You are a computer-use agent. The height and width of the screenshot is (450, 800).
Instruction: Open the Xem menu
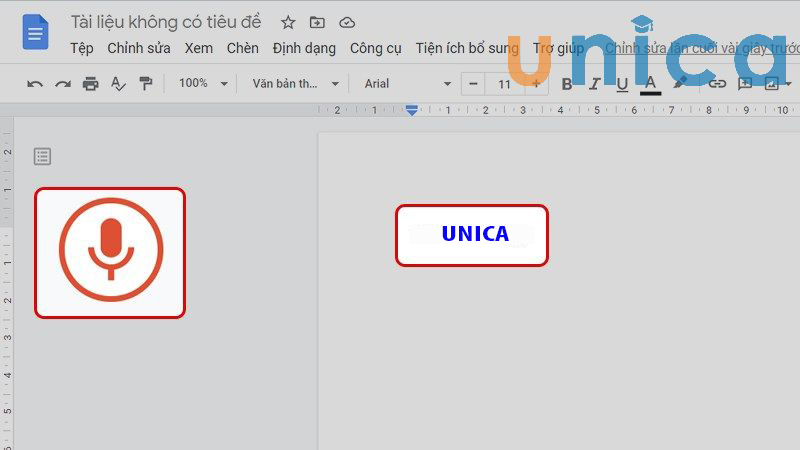(198, 48)
